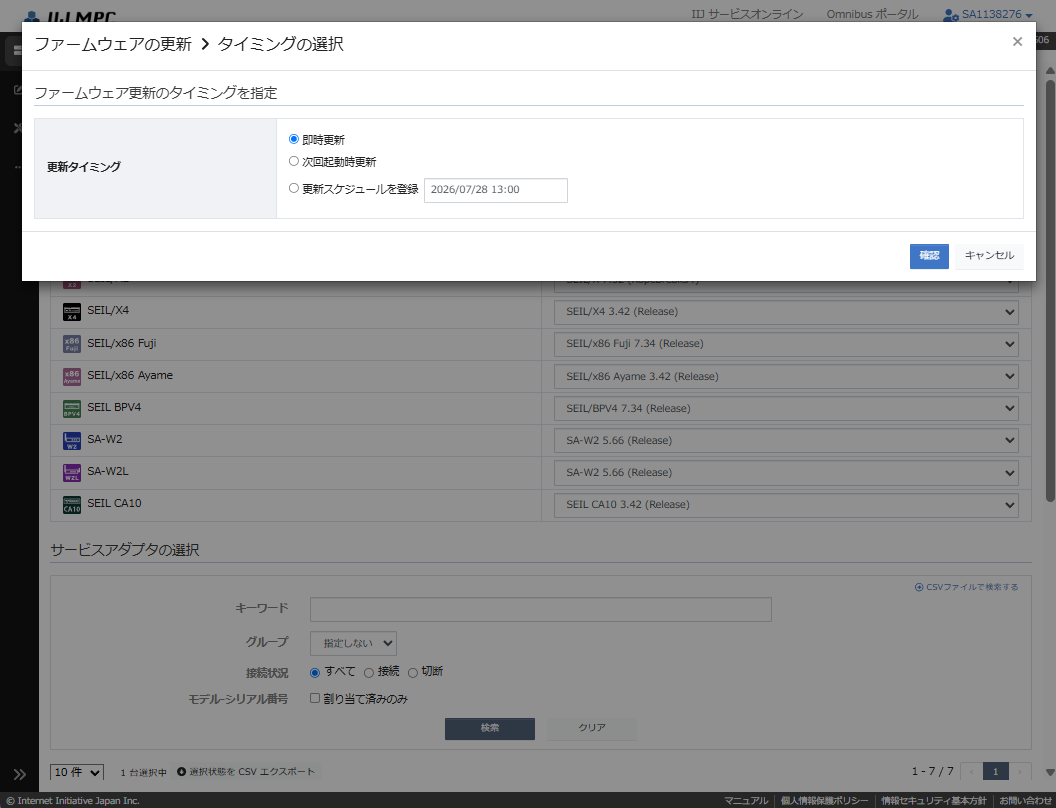The height and width of the screenshot is (808, 1056).
Task: Confirm with the 確認 button
Action: (929, 256)
